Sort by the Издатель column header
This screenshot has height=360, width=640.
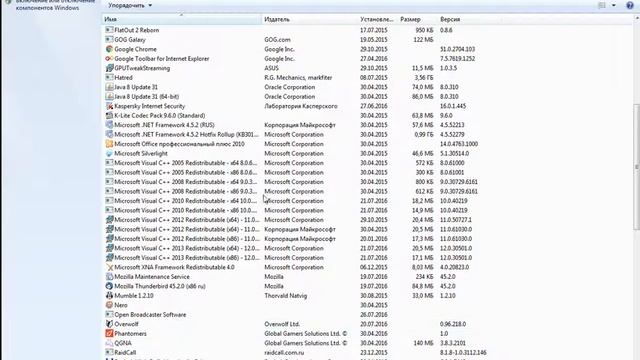309,19
